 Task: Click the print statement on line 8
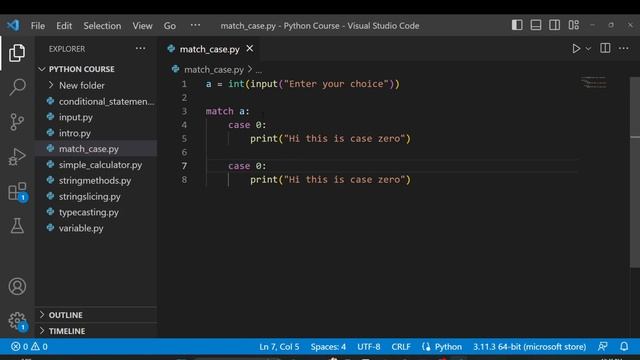point(330,180)
